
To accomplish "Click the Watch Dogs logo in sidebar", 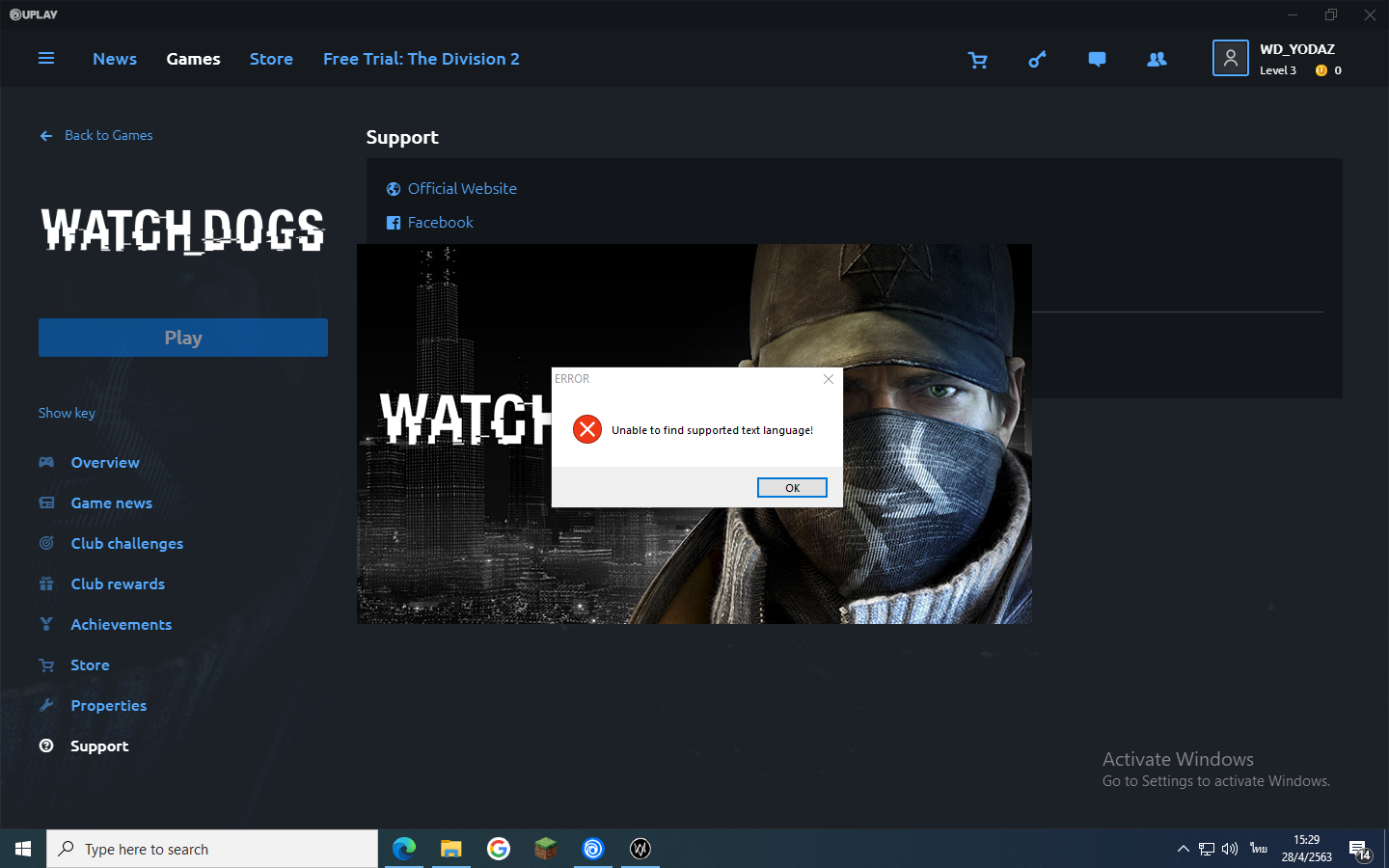I will [183, 231].
